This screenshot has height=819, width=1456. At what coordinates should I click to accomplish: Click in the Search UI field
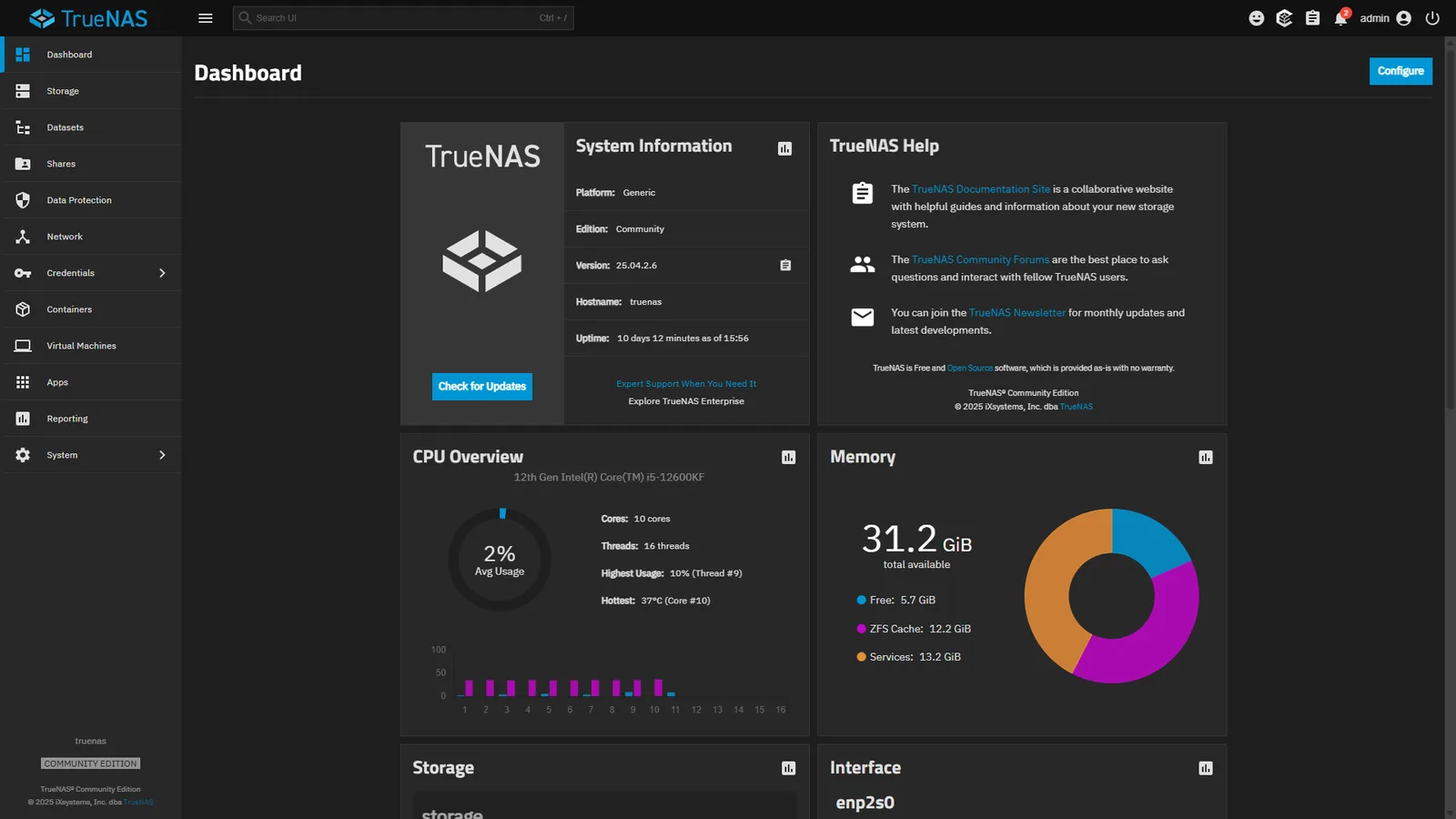click(403, 18)
